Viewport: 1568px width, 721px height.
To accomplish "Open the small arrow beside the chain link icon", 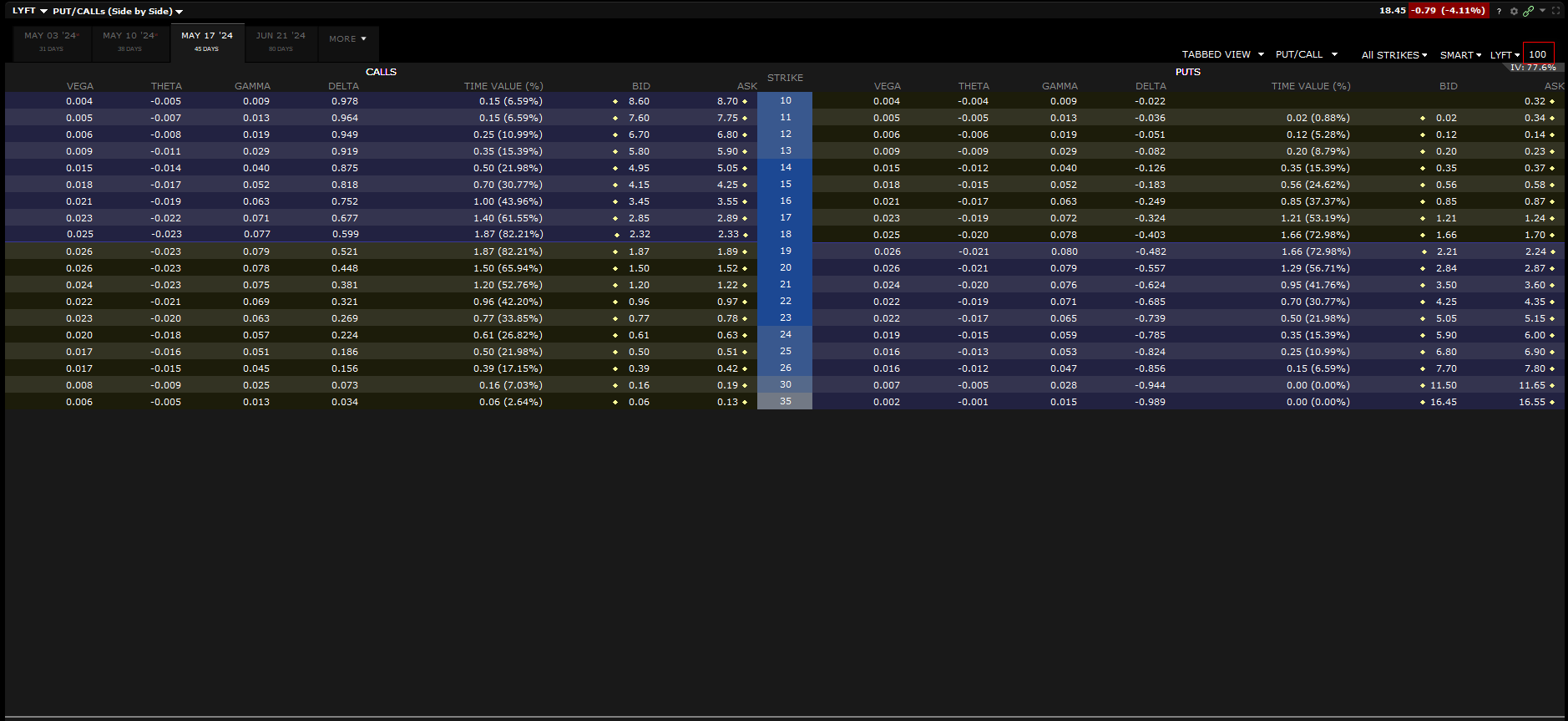I will point(1542,10).
